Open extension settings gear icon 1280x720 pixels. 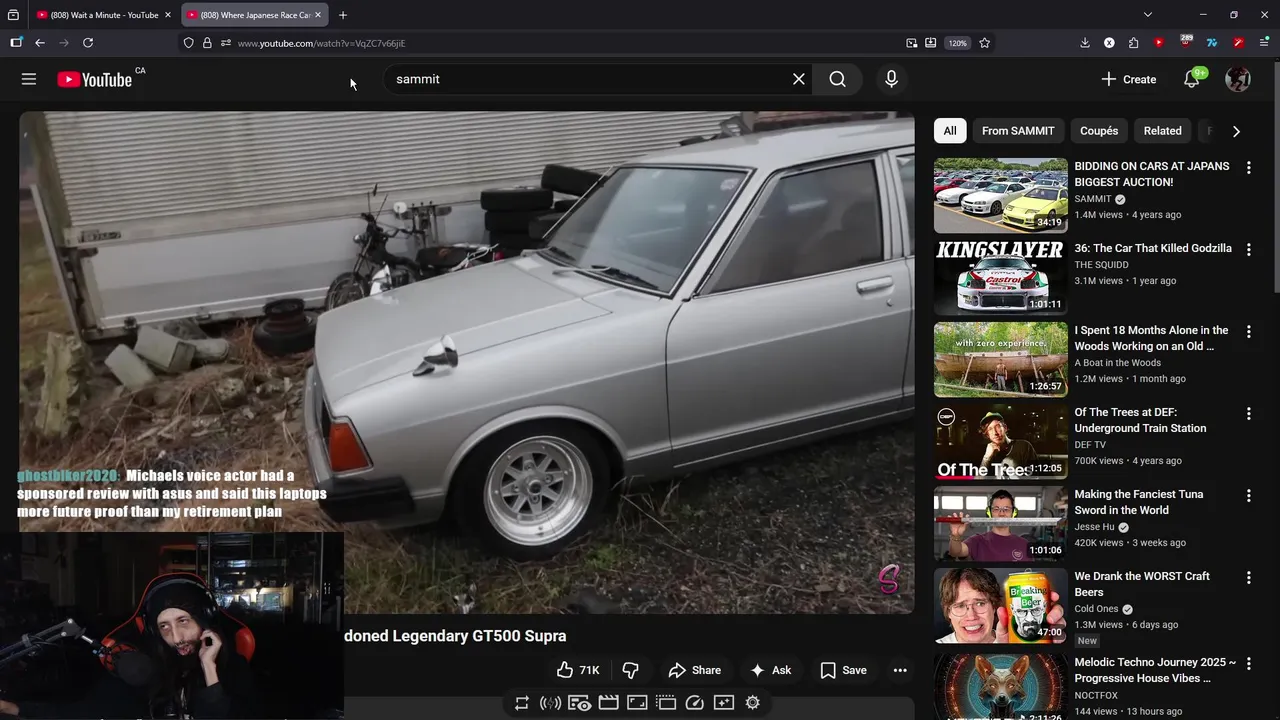point(753,703)
